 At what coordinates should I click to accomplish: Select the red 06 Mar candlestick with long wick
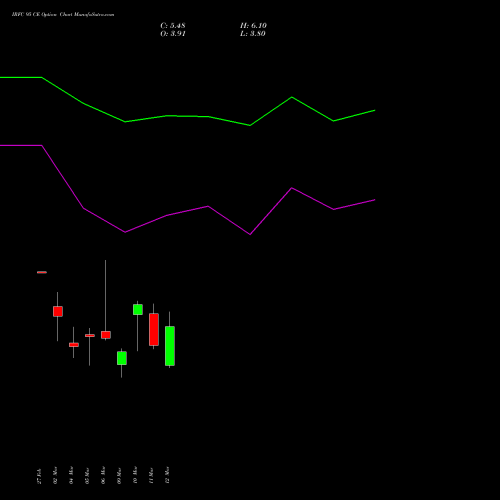(x=106, y=335)
